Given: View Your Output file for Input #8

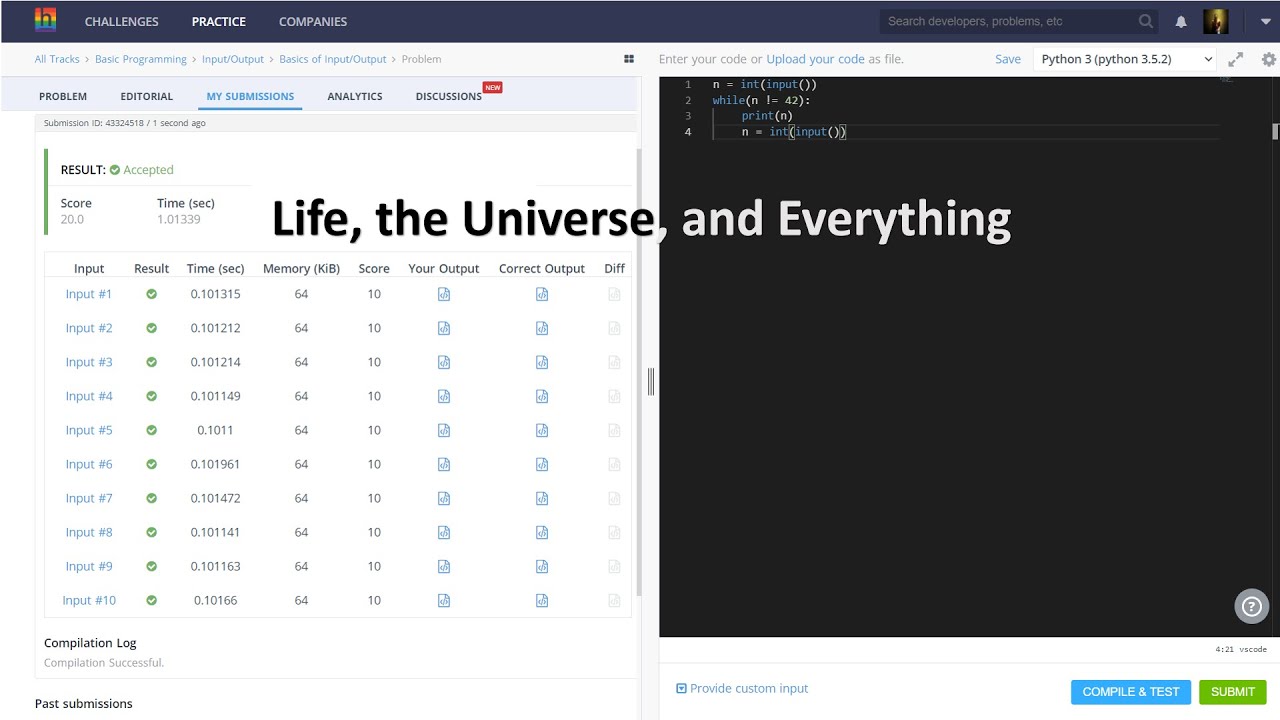Looking at the screenshot, I should (444, 532).
